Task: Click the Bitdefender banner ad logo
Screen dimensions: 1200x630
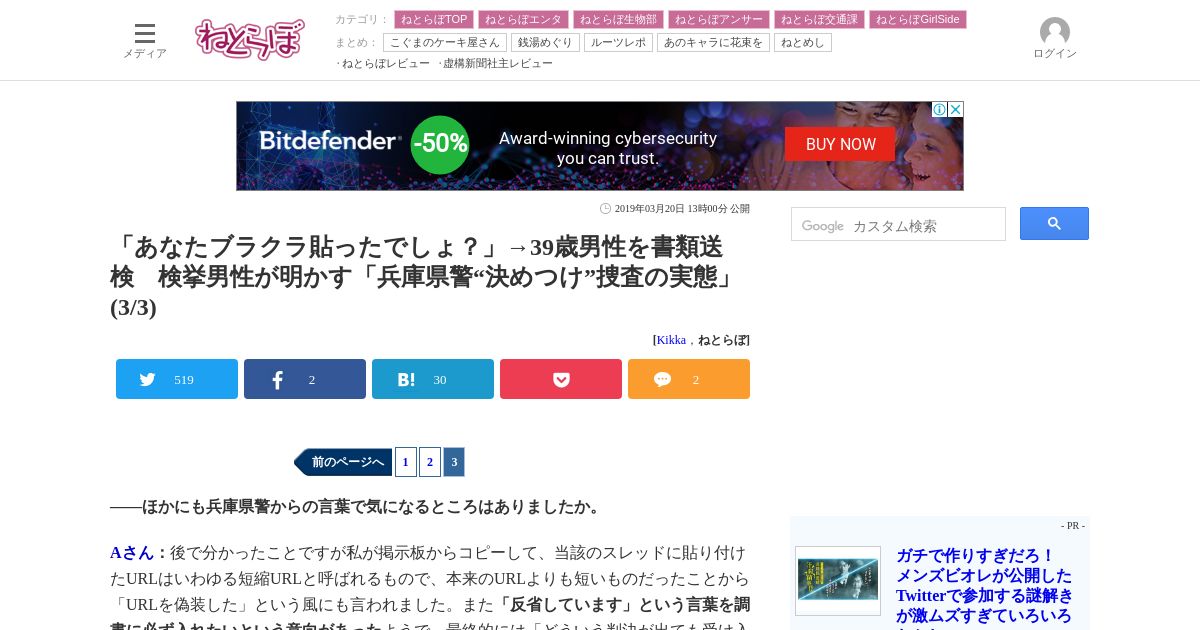Action: point(330,141)
